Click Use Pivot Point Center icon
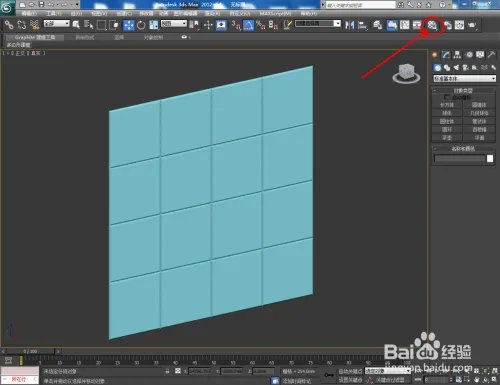500x385 pixels. (194, 25)
